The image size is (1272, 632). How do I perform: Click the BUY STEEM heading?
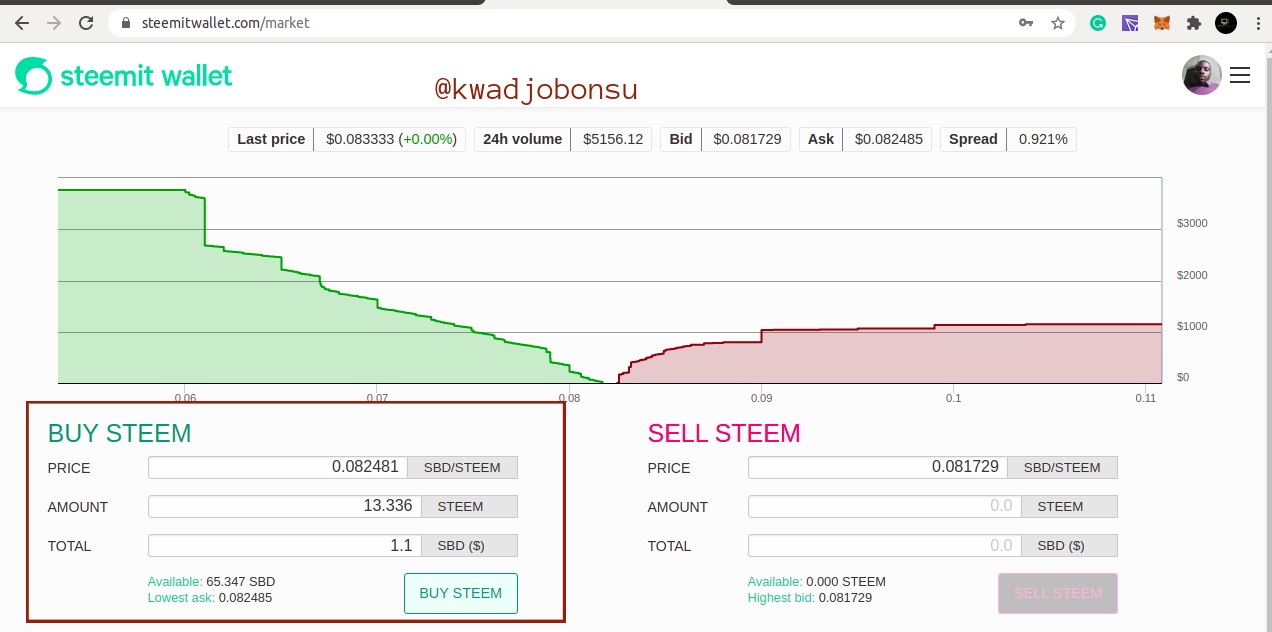click(119, 433)
